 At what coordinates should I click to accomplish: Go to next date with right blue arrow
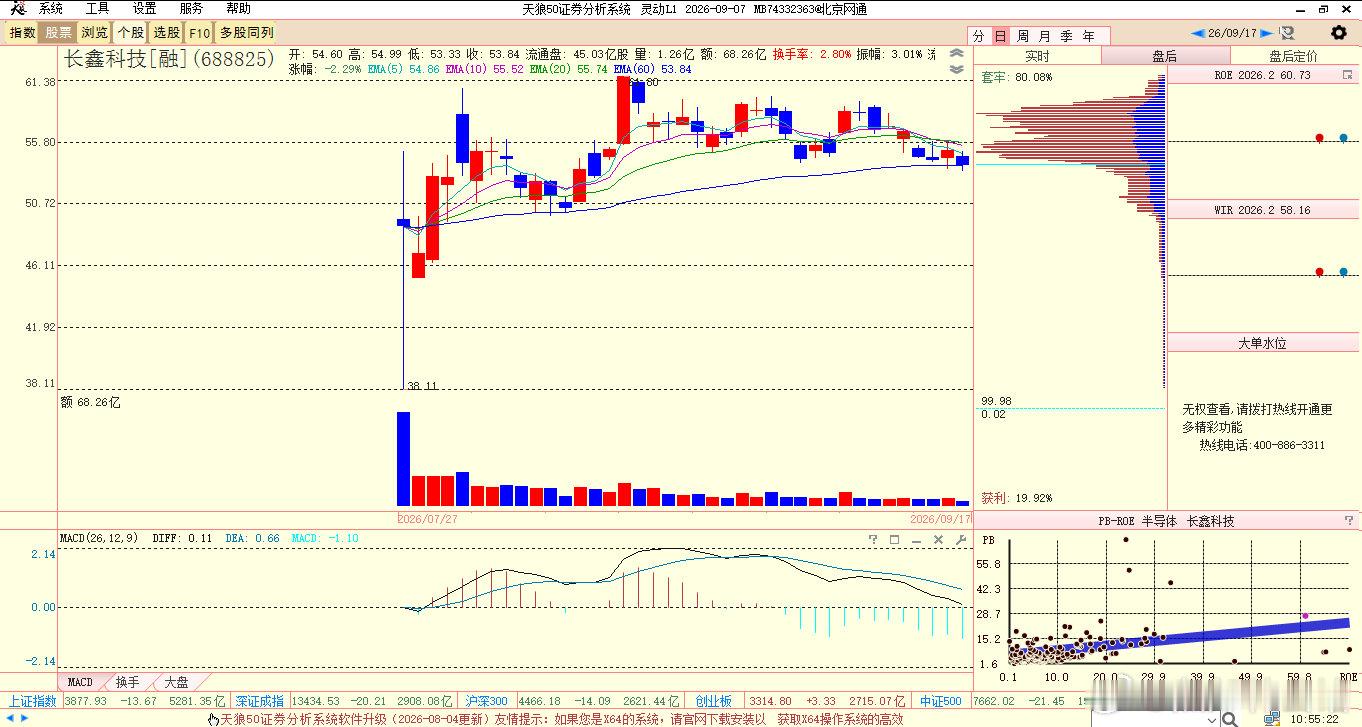[x=1267, y=33]
